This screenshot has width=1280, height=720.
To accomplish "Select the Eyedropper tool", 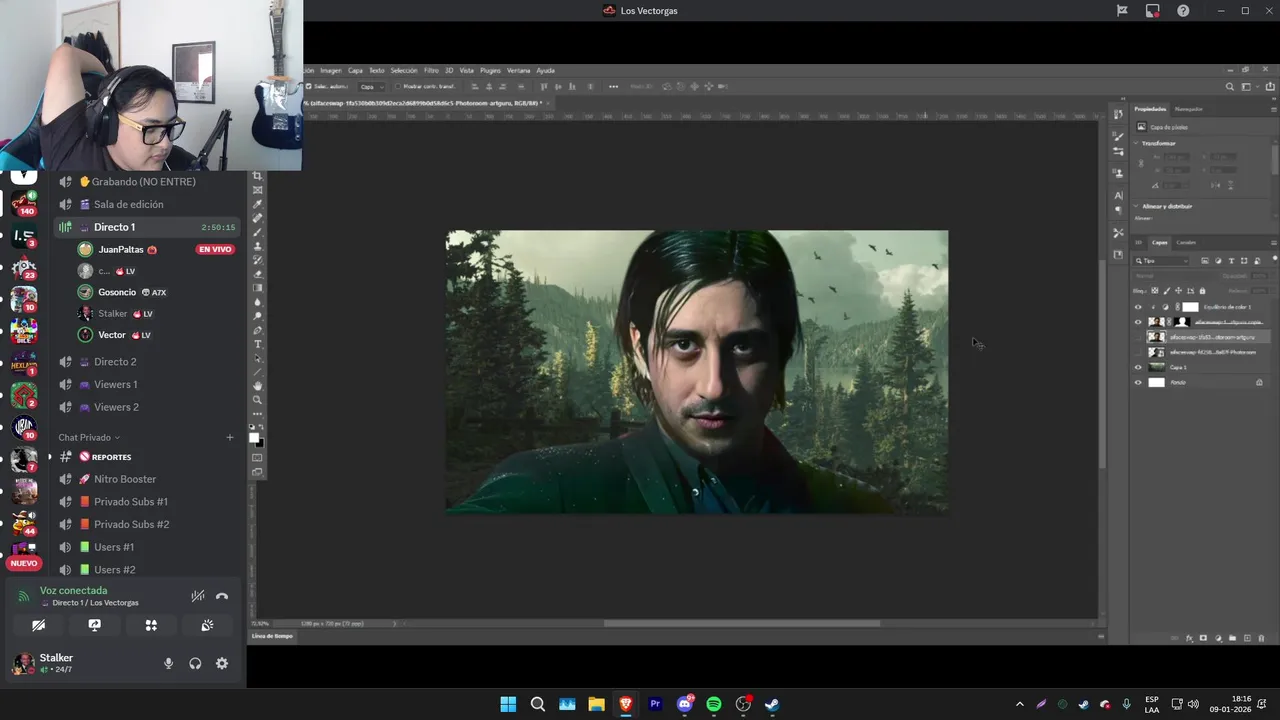I will pos(257,204).
